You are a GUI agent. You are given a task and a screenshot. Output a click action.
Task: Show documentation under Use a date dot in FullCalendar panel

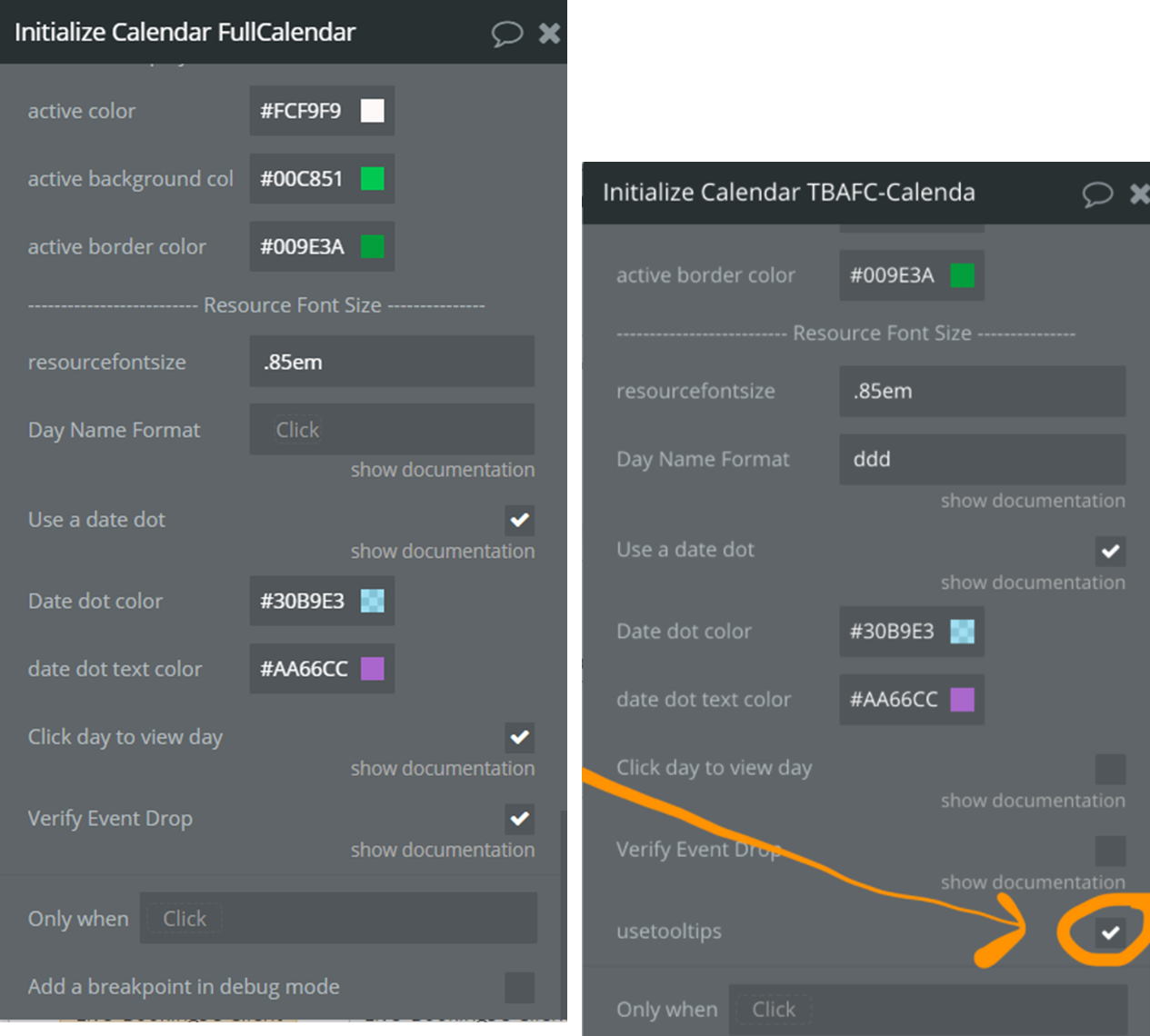click(443, 552)
